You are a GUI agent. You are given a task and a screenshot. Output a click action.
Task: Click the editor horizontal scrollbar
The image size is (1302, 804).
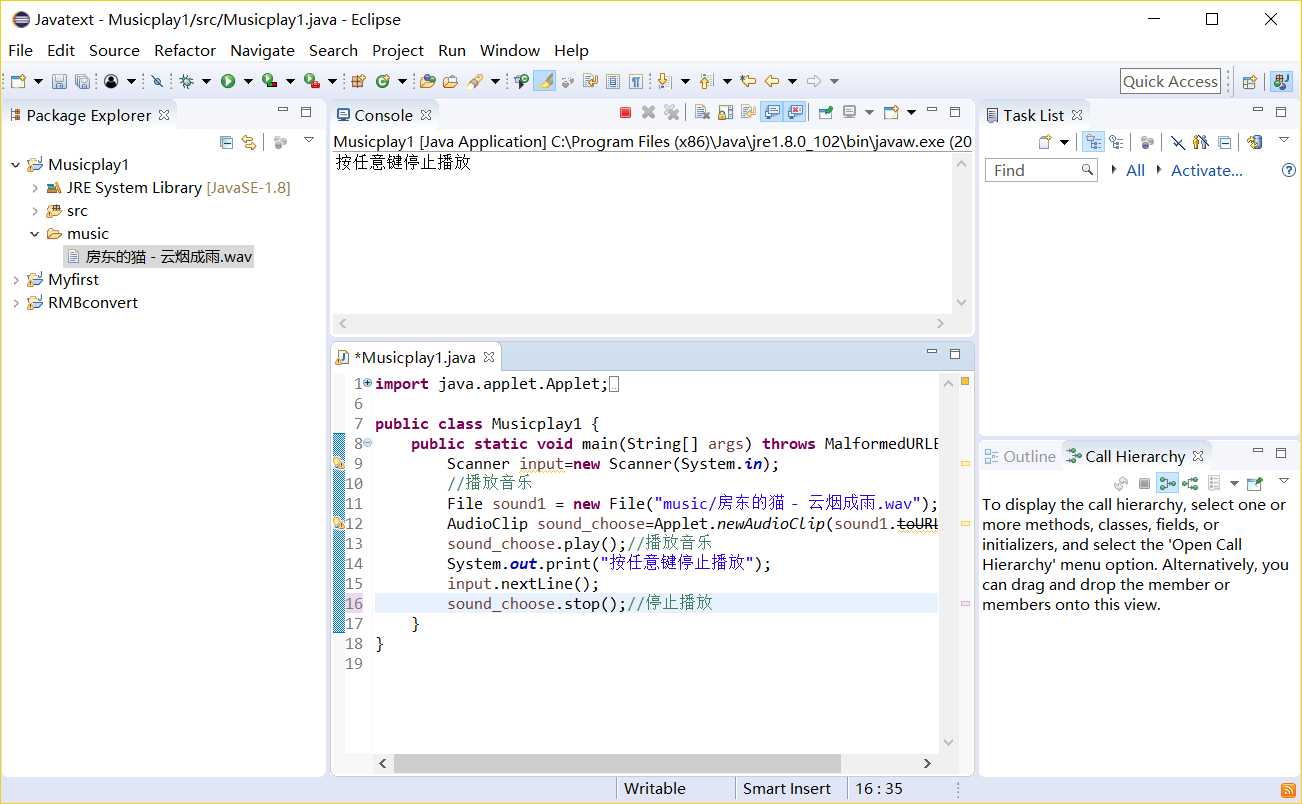click(617, 763)
